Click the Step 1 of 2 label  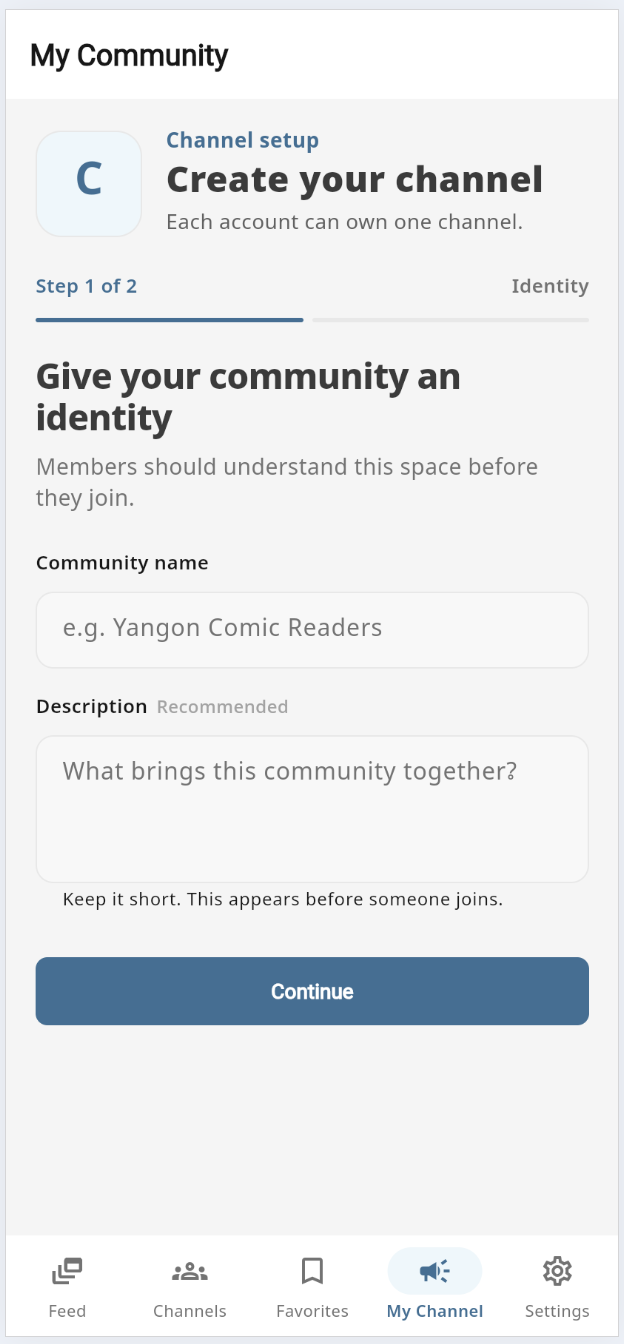click(x=86, y=286)
